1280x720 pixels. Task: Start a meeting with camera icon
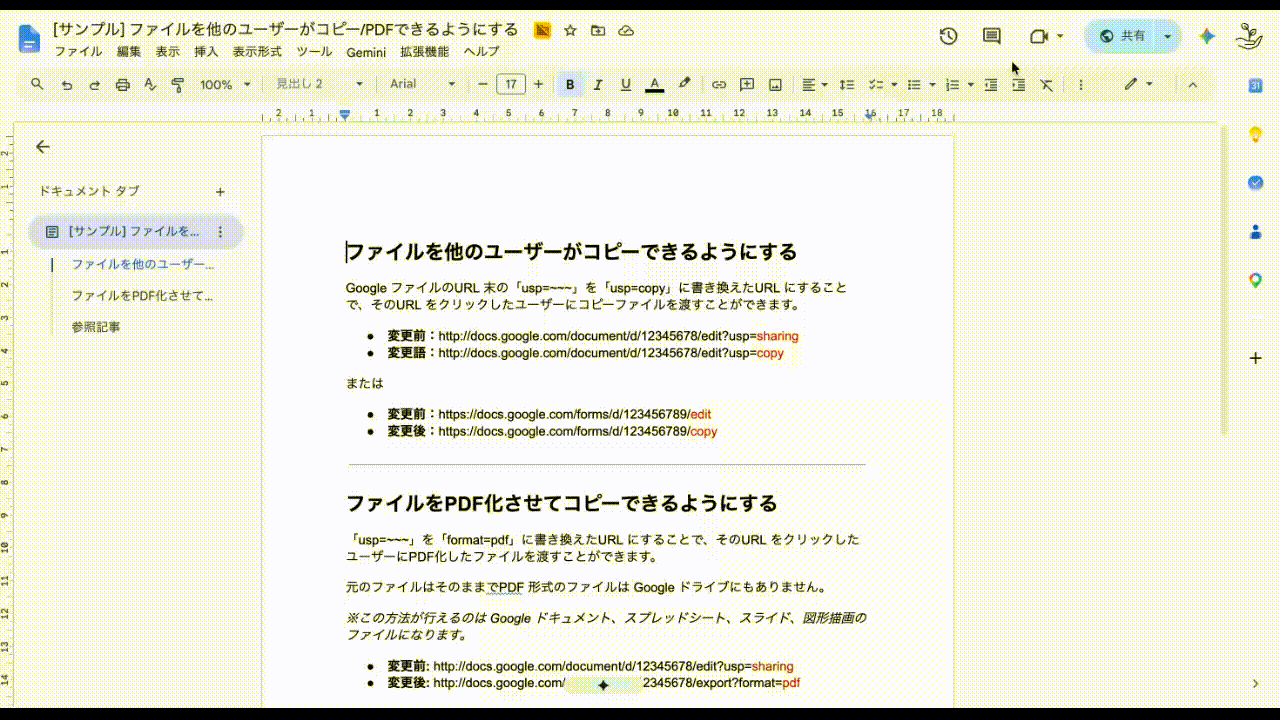[1039, 36]
